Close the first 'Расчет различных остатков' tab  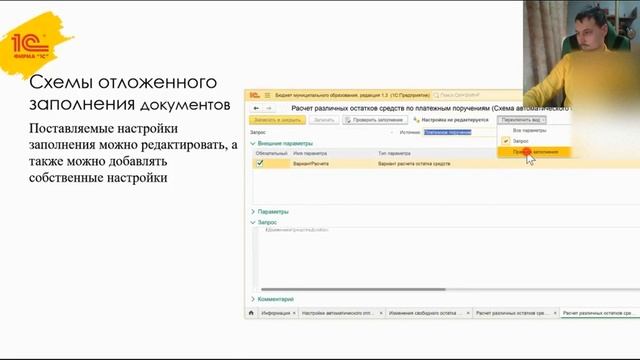coord(555,313)
